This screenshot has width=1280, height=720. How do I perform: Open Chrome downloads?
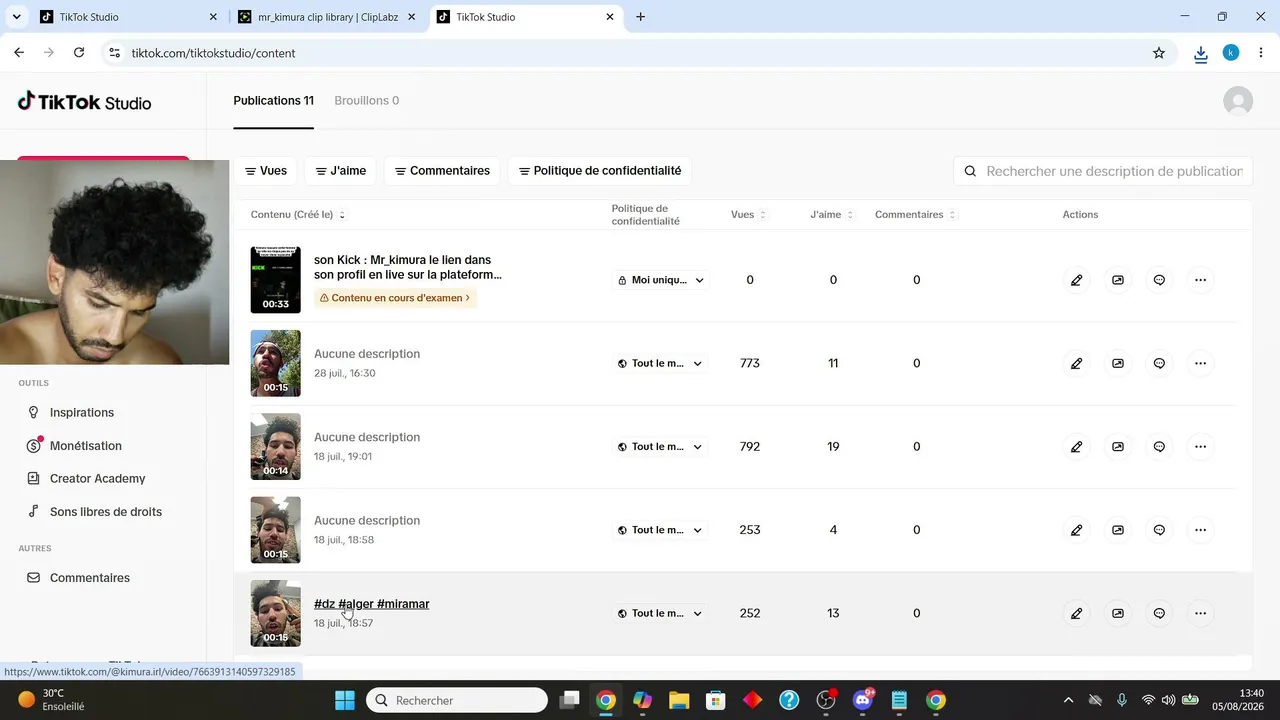click(x=1201, y=53)
